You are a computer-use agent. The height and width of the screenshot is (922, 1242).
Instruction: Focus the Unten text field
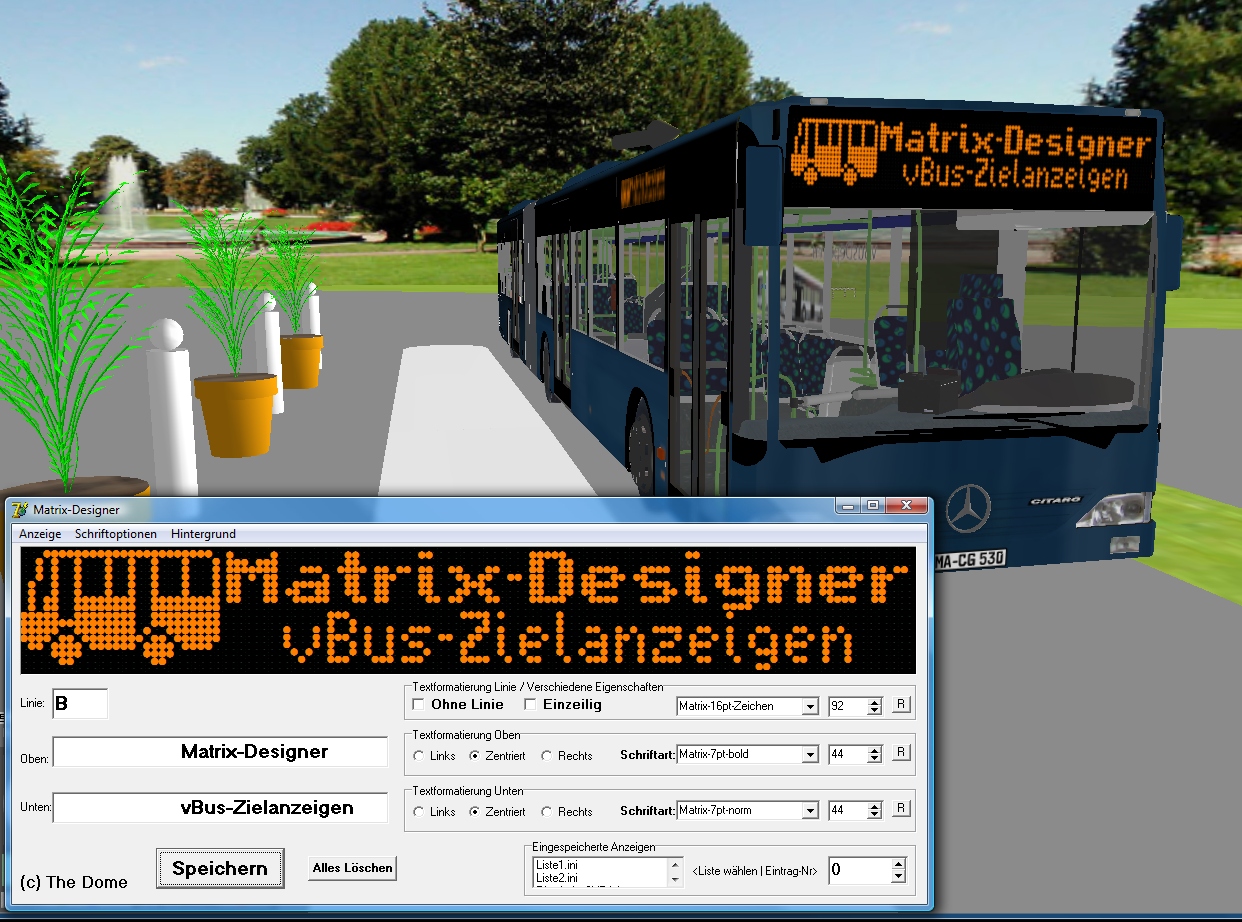pos(220,808)
